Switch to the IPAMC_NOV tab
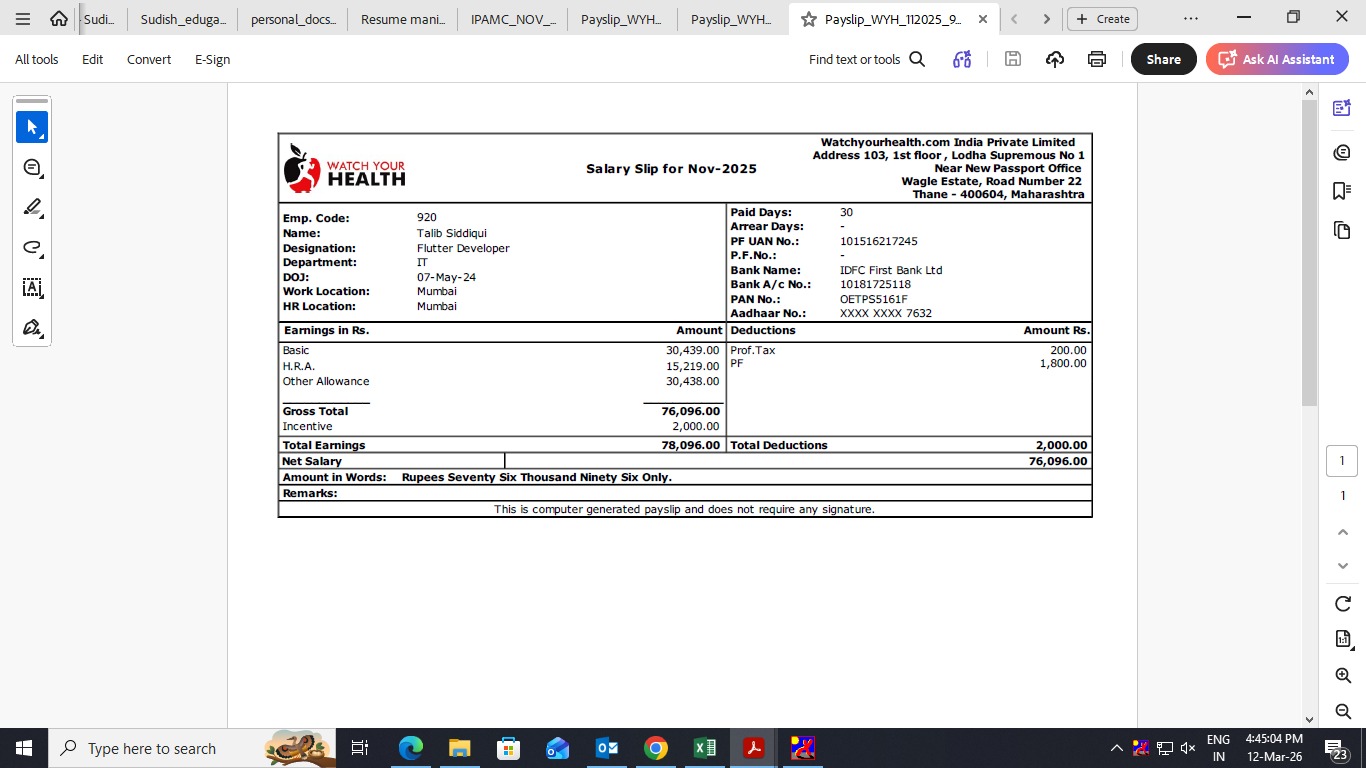 point(512,19)
